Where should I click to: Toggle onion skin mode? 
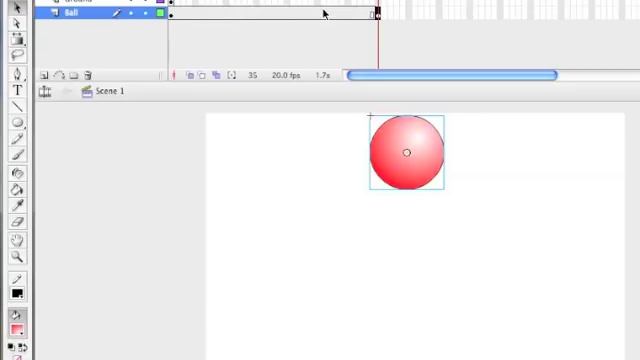[x=190, y=75]
